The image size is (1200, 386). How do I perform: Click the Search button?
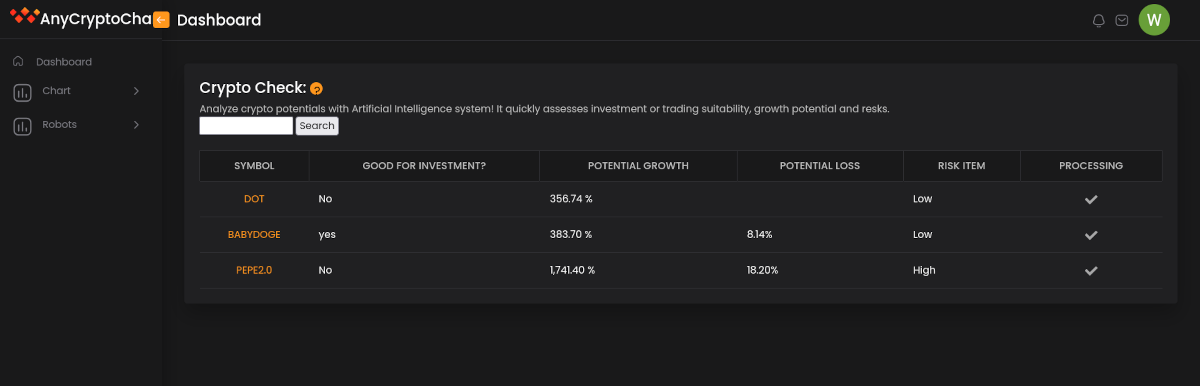(317, 126)
